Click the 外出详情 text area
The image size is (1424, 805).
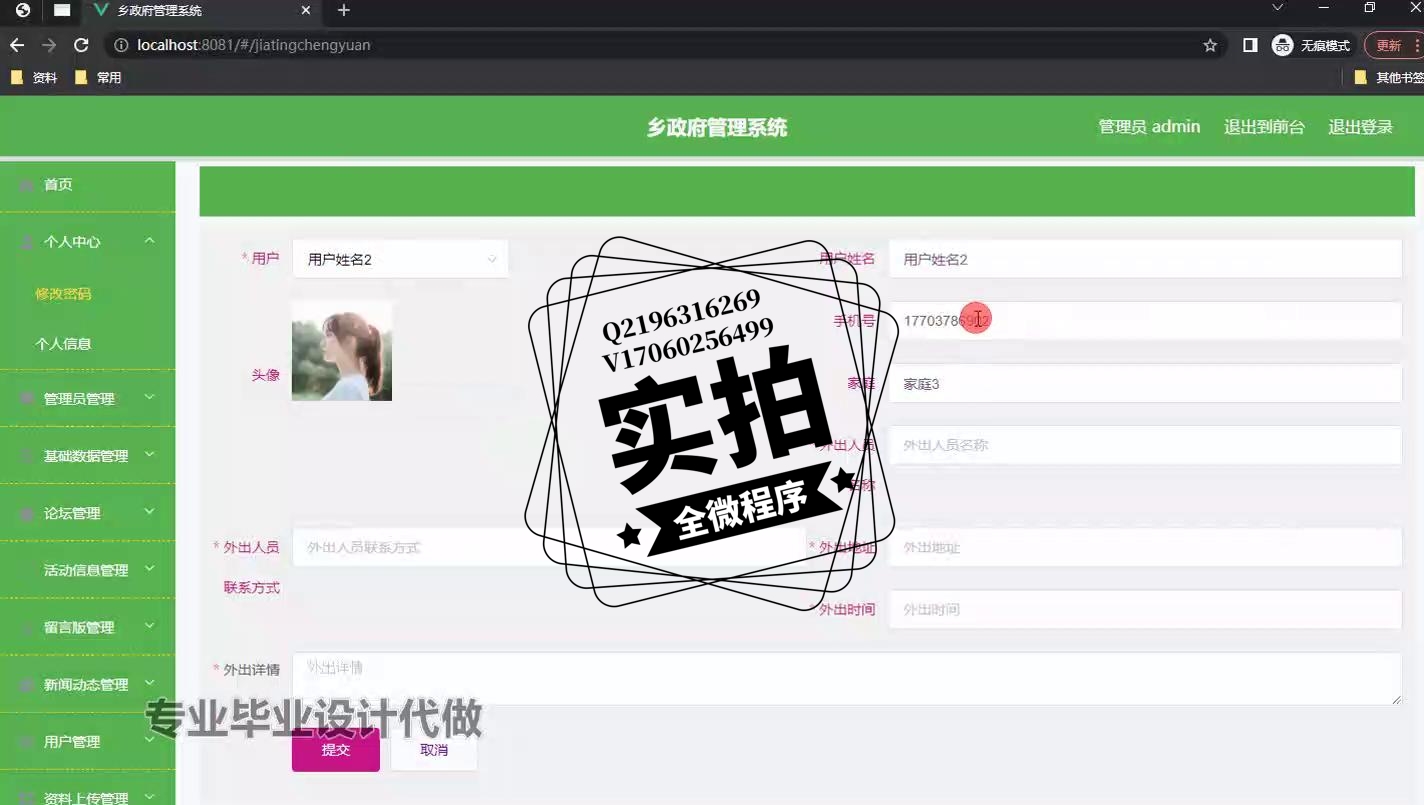[x=847, y=679]
